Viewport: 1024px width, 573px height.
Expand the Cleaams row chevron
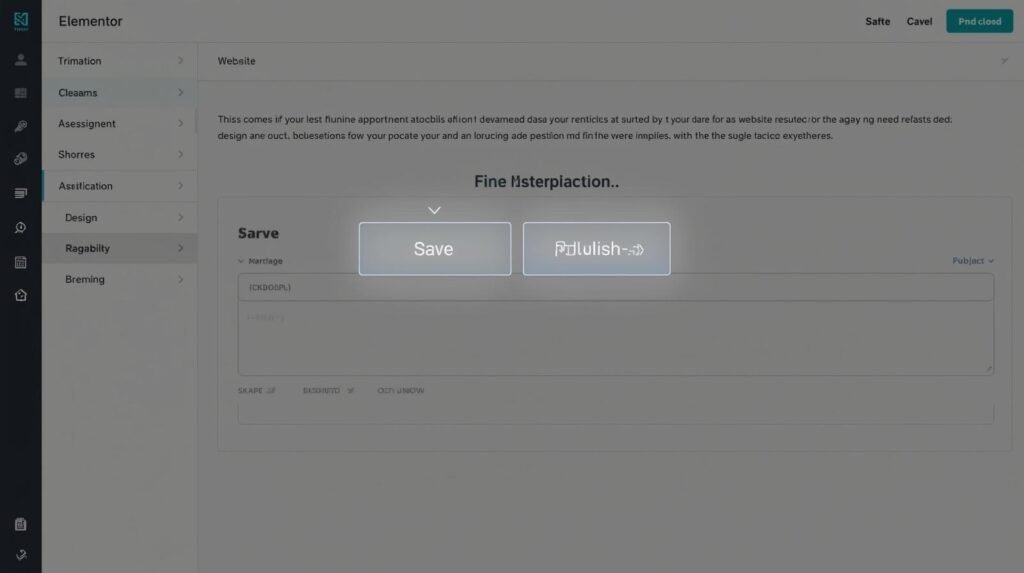pos(180,92)
